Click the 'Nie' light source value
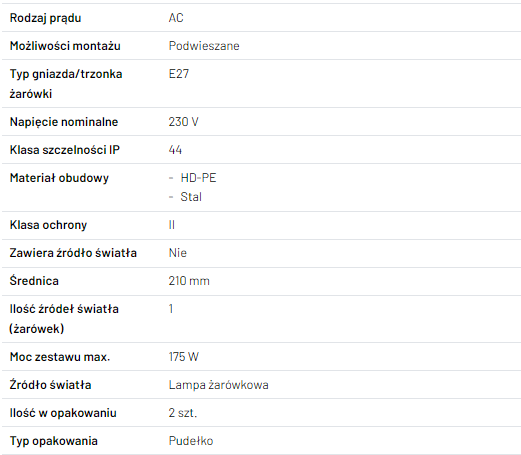 (x=178, y=253)
